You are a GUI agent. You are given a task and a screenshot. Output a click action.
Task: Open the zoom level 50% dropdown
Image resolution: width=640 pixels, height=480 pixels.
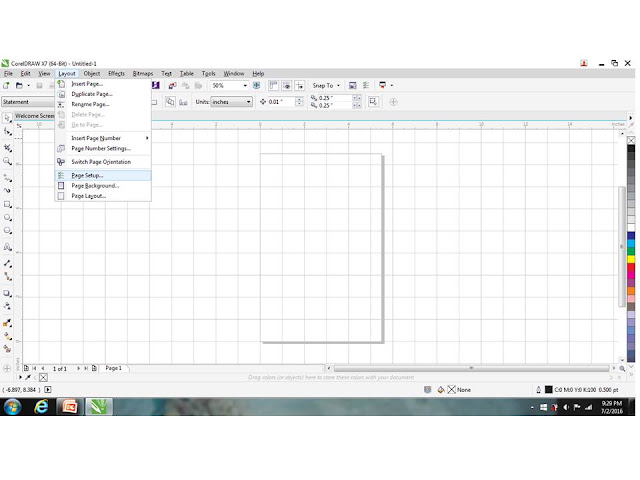pyautogui.click(x=245, y=86)
